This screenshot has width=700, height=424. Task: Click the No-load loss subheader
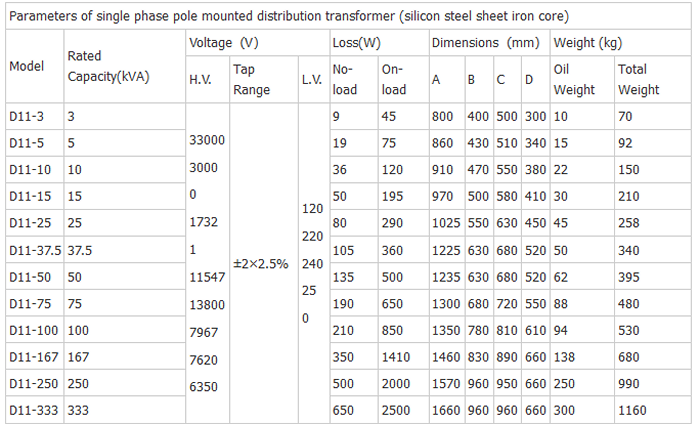point(343,79)
